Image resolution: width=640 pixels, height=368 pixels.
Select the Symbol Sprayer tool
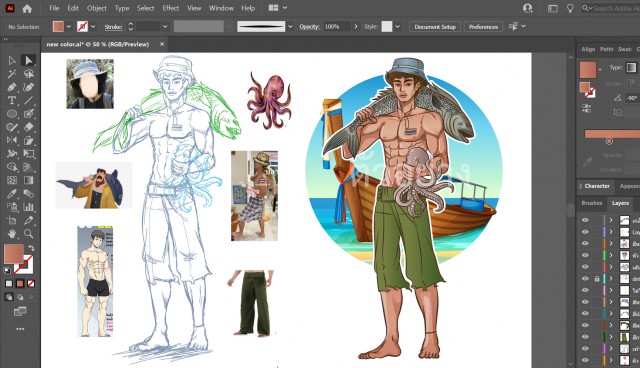(x=12, y=207)
